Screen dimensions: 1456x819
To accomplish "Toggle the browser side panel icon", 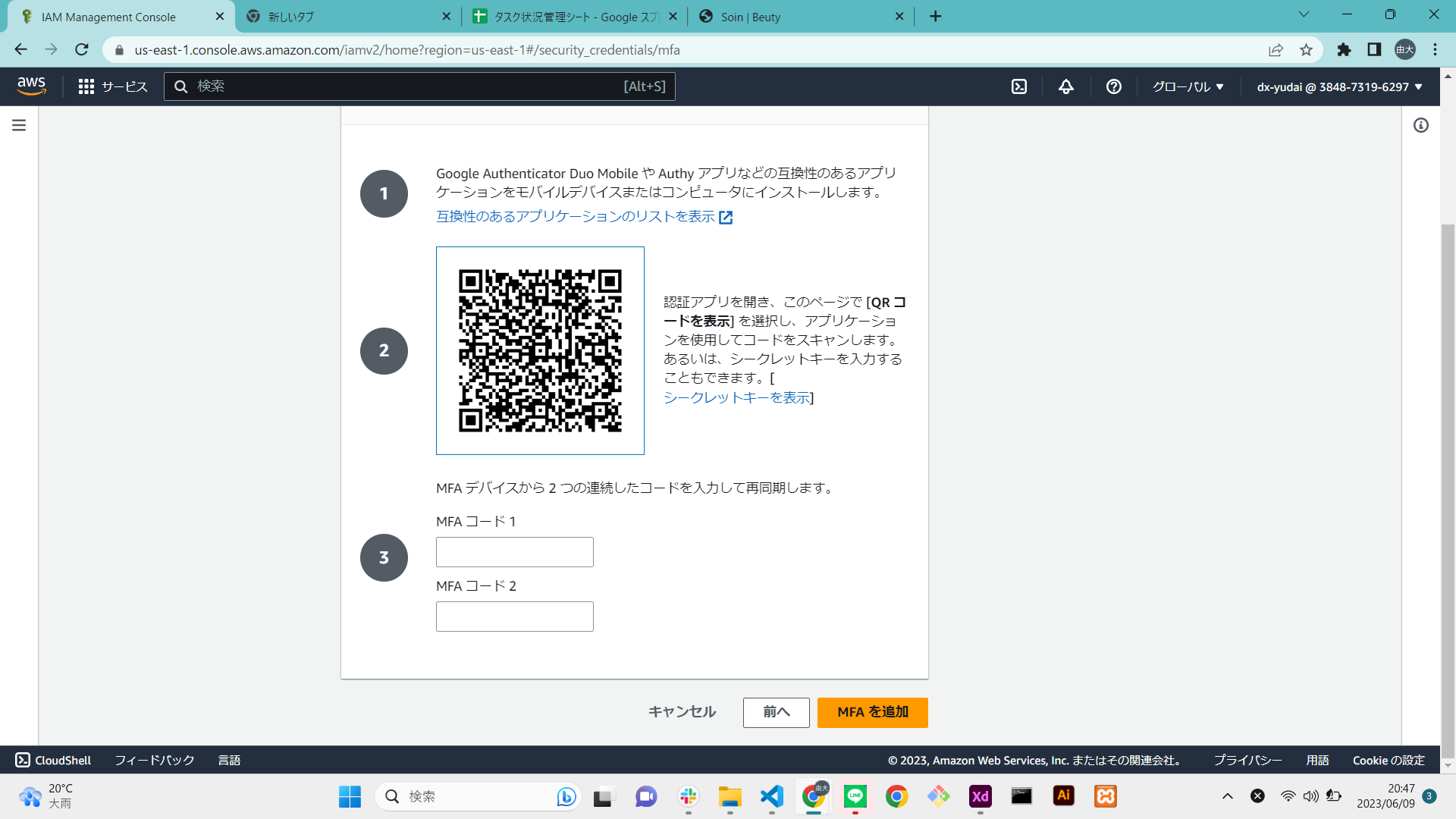I will pos(1374,50).
